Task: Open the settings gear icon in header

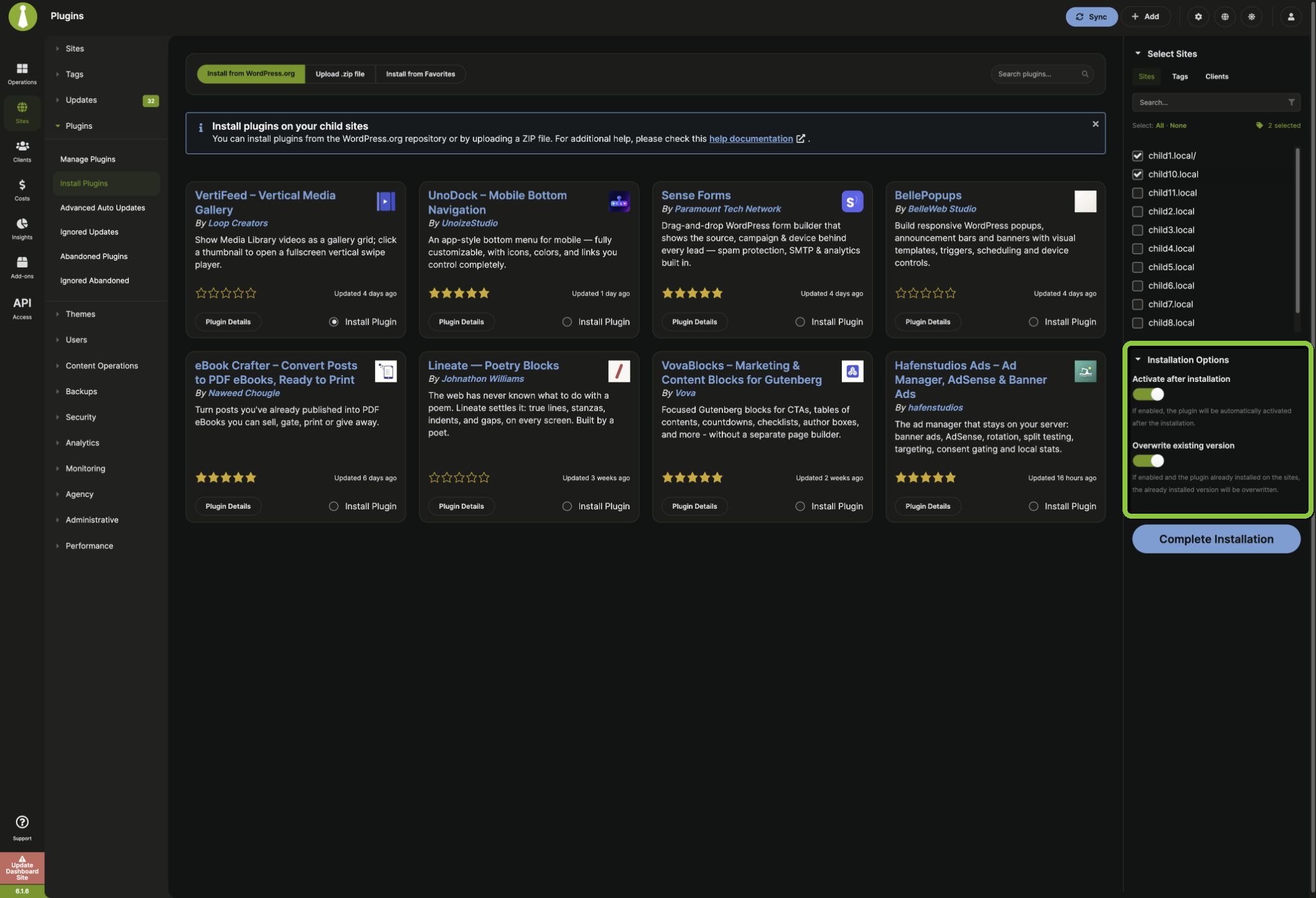Action: [x=1198, y=17]
